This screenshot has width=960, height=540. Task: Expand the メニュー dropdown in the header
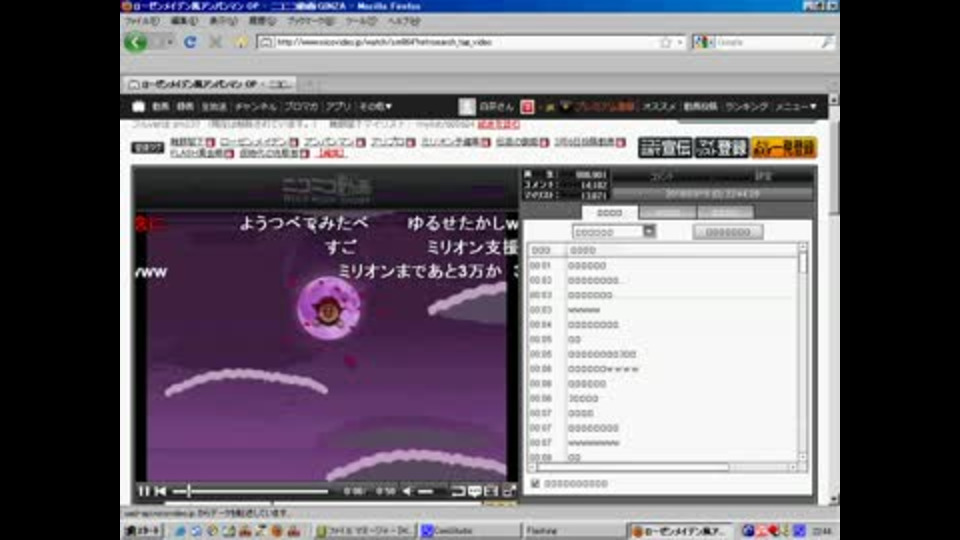coord(796,107)
